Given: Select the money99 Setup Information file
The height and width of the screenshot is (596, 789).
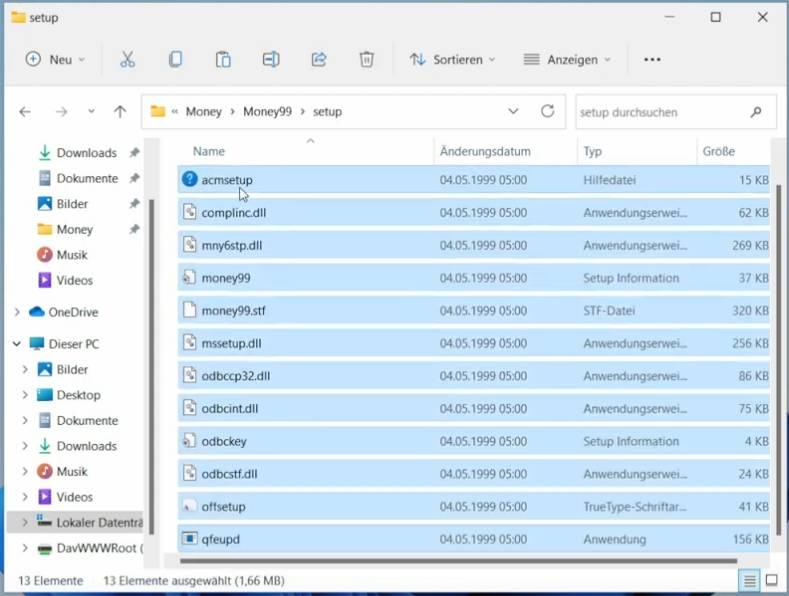Looking at the screenshot, I should [x=473, y=278].
